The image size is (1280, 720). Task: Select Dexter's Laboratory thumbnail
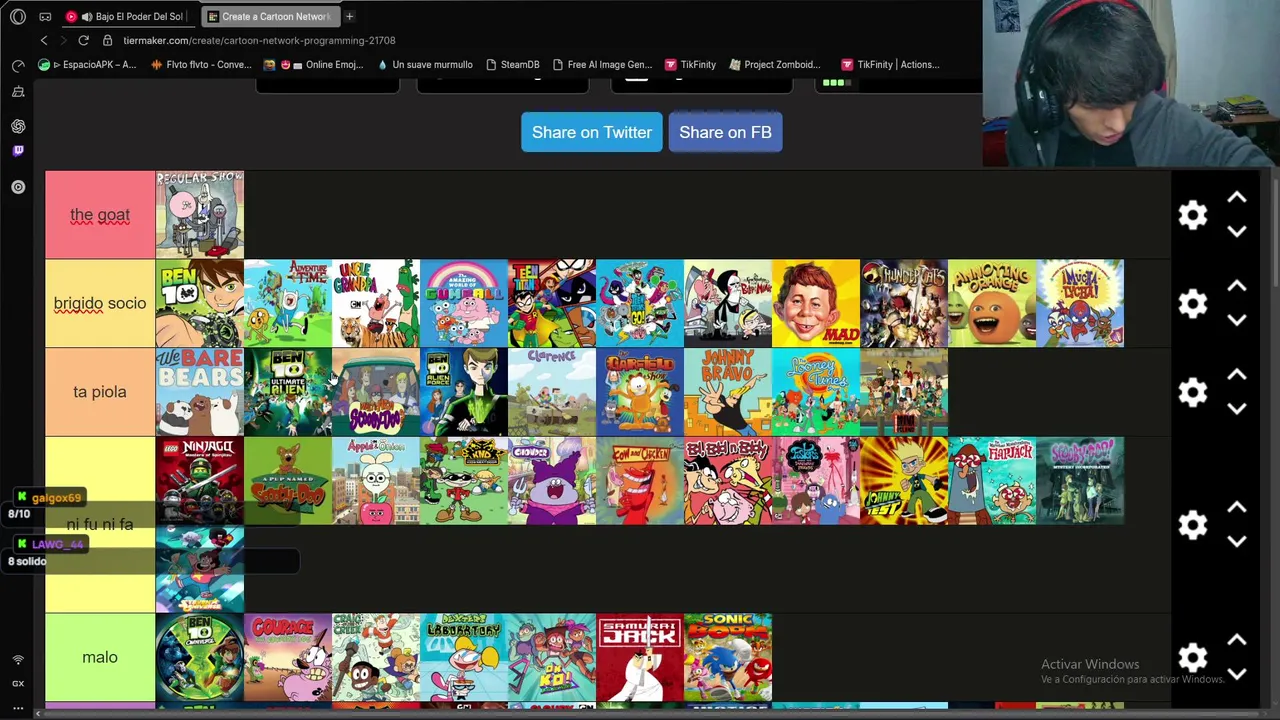[464, 657]
